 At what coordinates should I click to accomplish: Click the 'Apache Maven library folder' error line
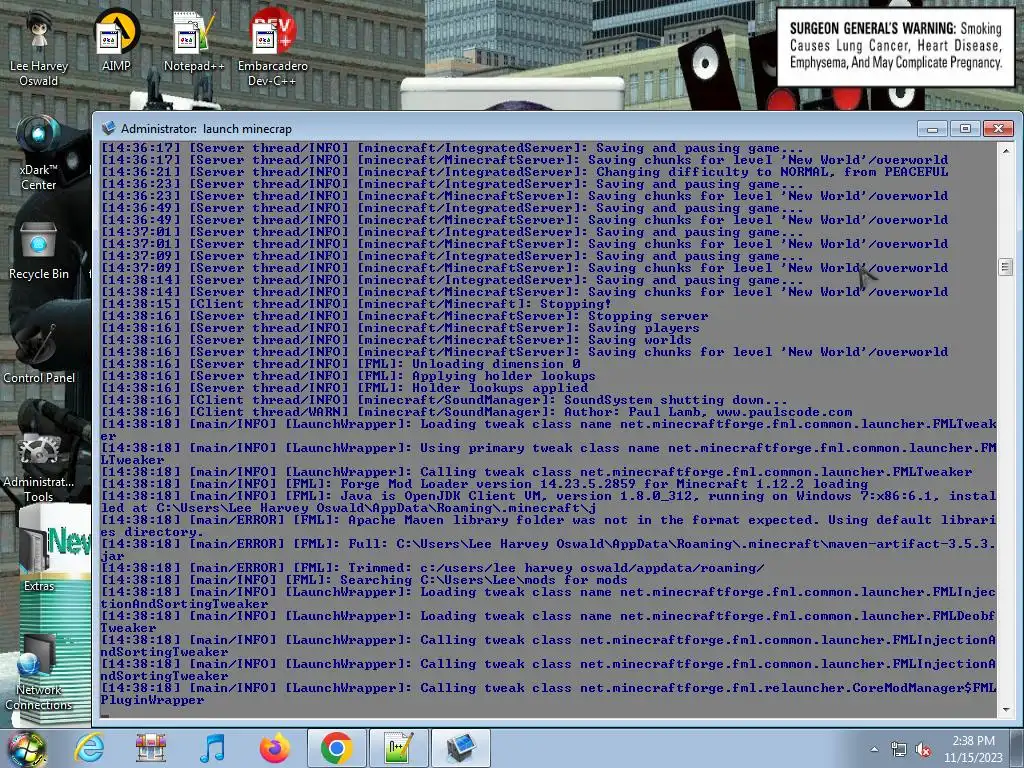(549, 526)
